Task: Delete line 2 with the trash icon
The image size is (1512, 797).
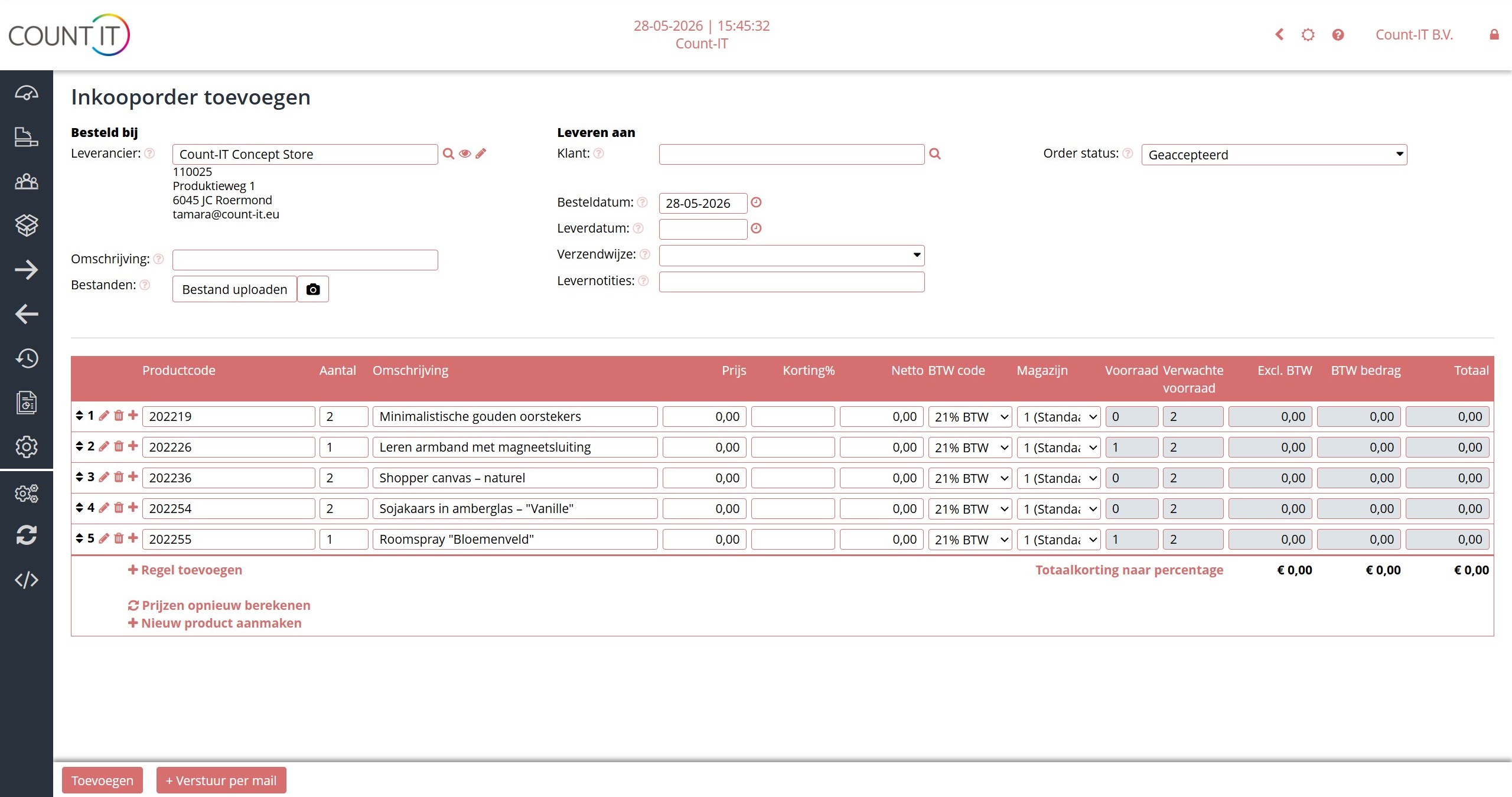Action: point(119,446)
